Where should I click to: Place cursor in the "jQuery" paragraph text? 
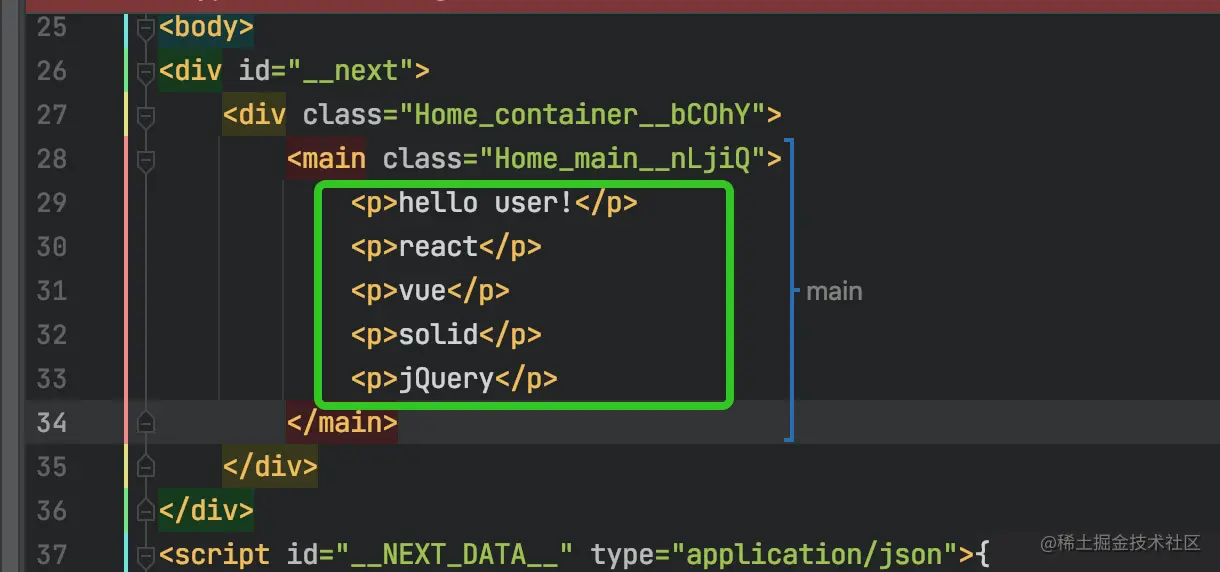pyautogui.click(x=446, y=379)
